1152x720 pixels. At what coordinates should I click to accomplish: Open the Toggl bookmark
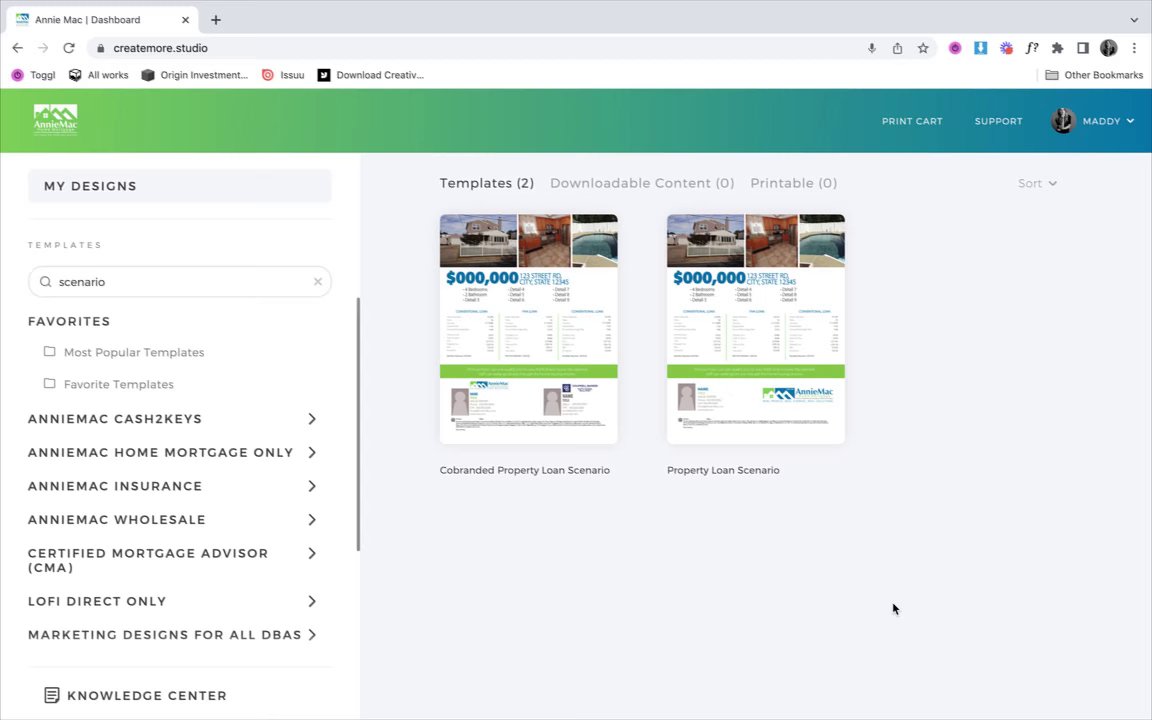click(34, 75)
